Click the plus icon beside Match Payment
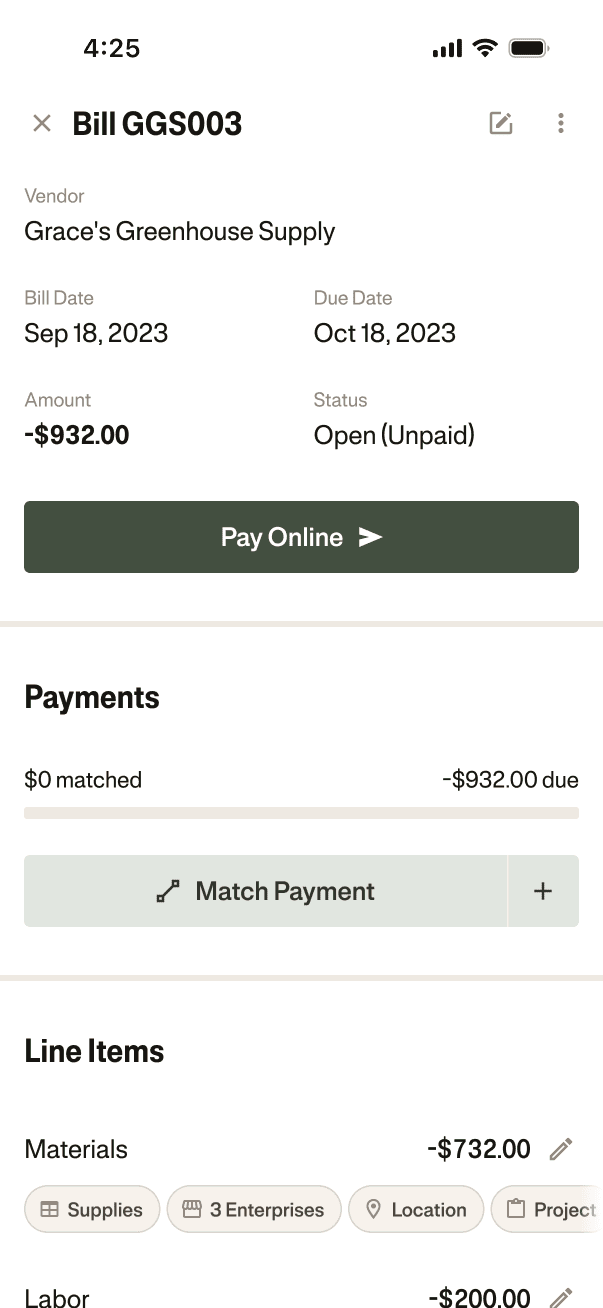 click(x=543, y=891)
